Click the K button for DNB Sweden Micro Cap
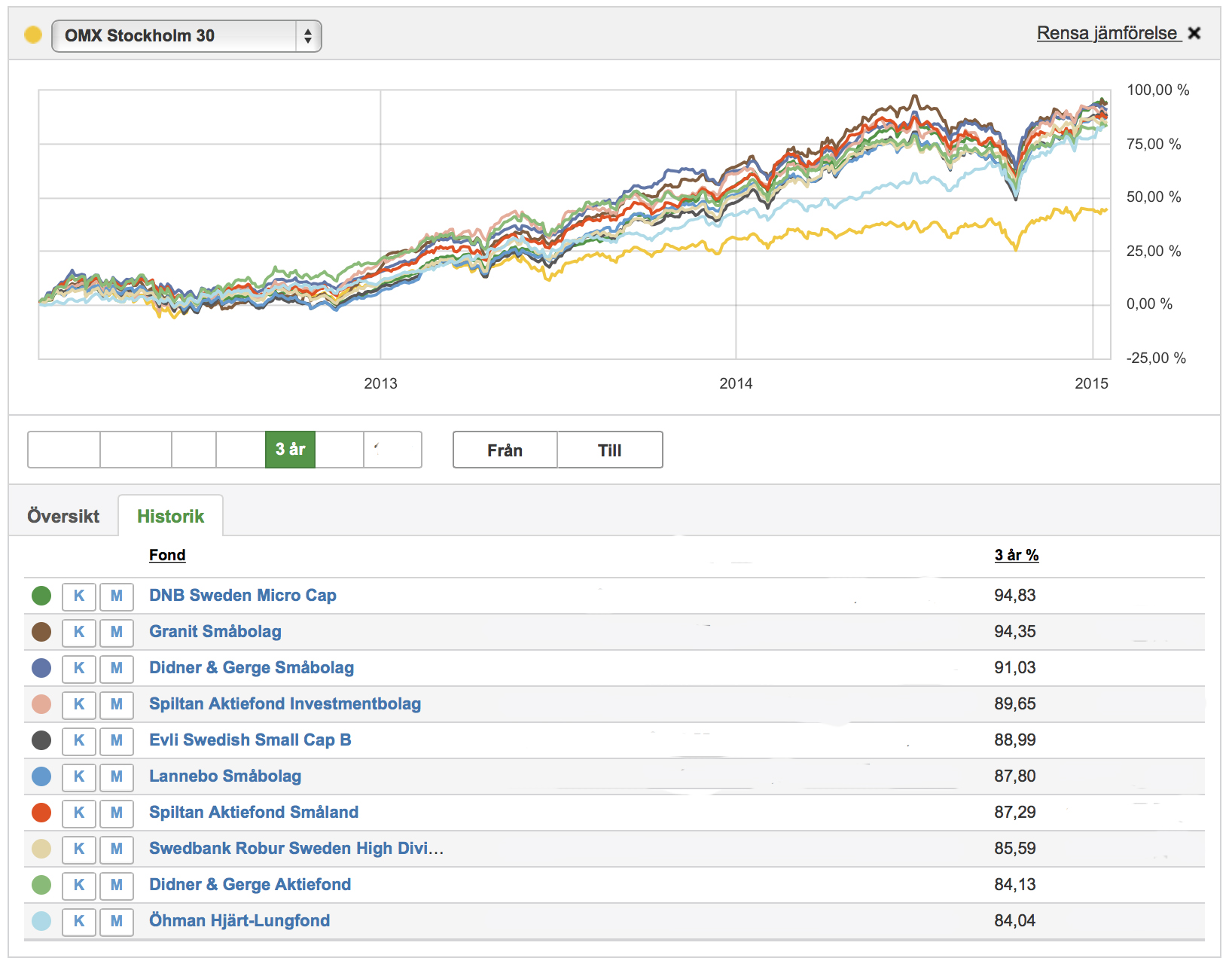The image size is (1232, 970). coord(78,596)
